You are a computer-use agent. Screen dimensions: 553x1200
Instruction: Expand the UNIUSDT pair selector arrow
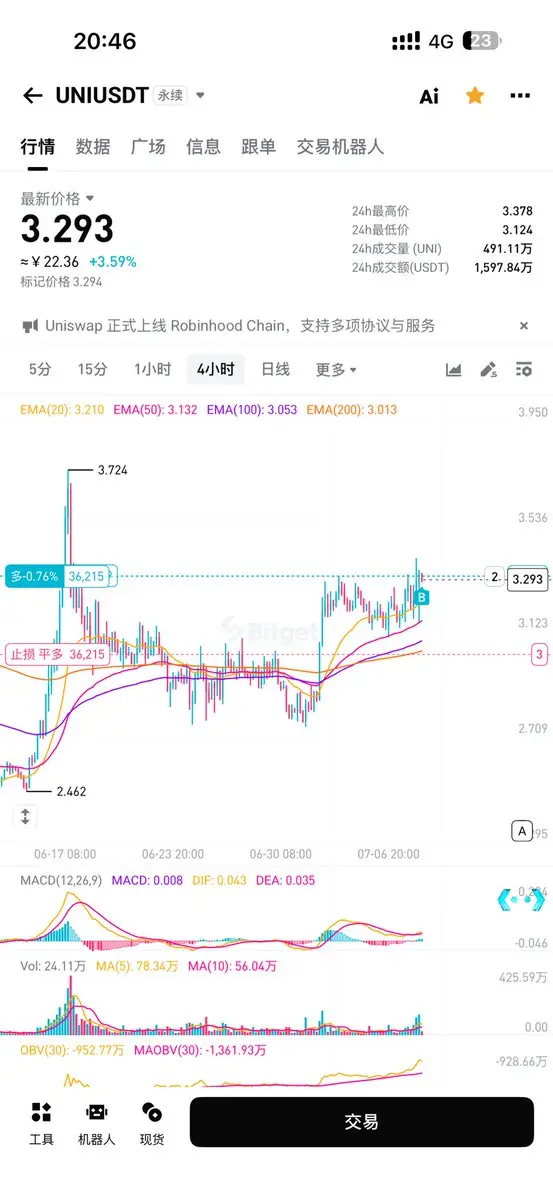coord(200,96)
